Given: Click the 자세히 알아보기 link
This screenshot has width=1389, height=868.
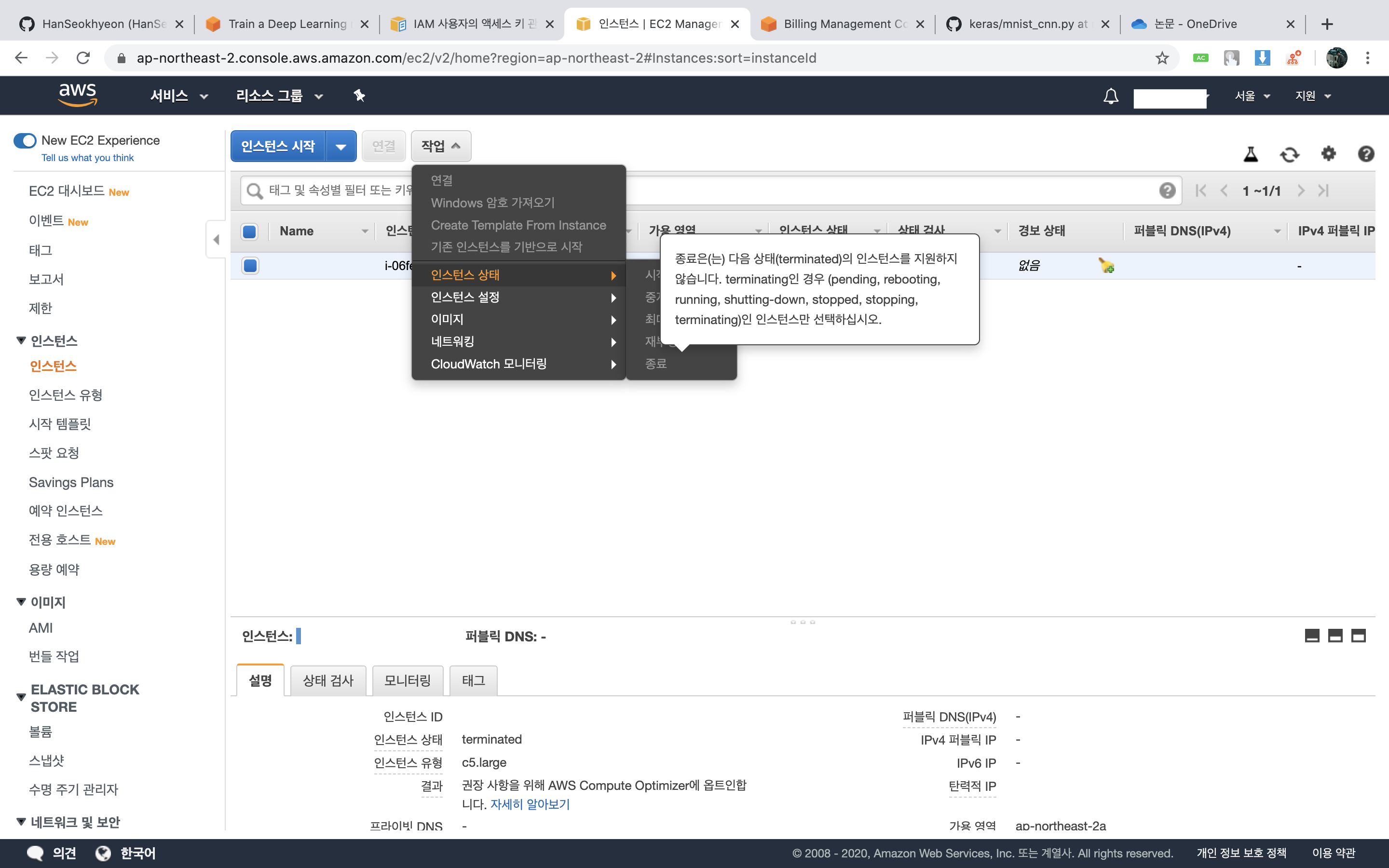Looking at the screenshot, I should coord(530,804).
